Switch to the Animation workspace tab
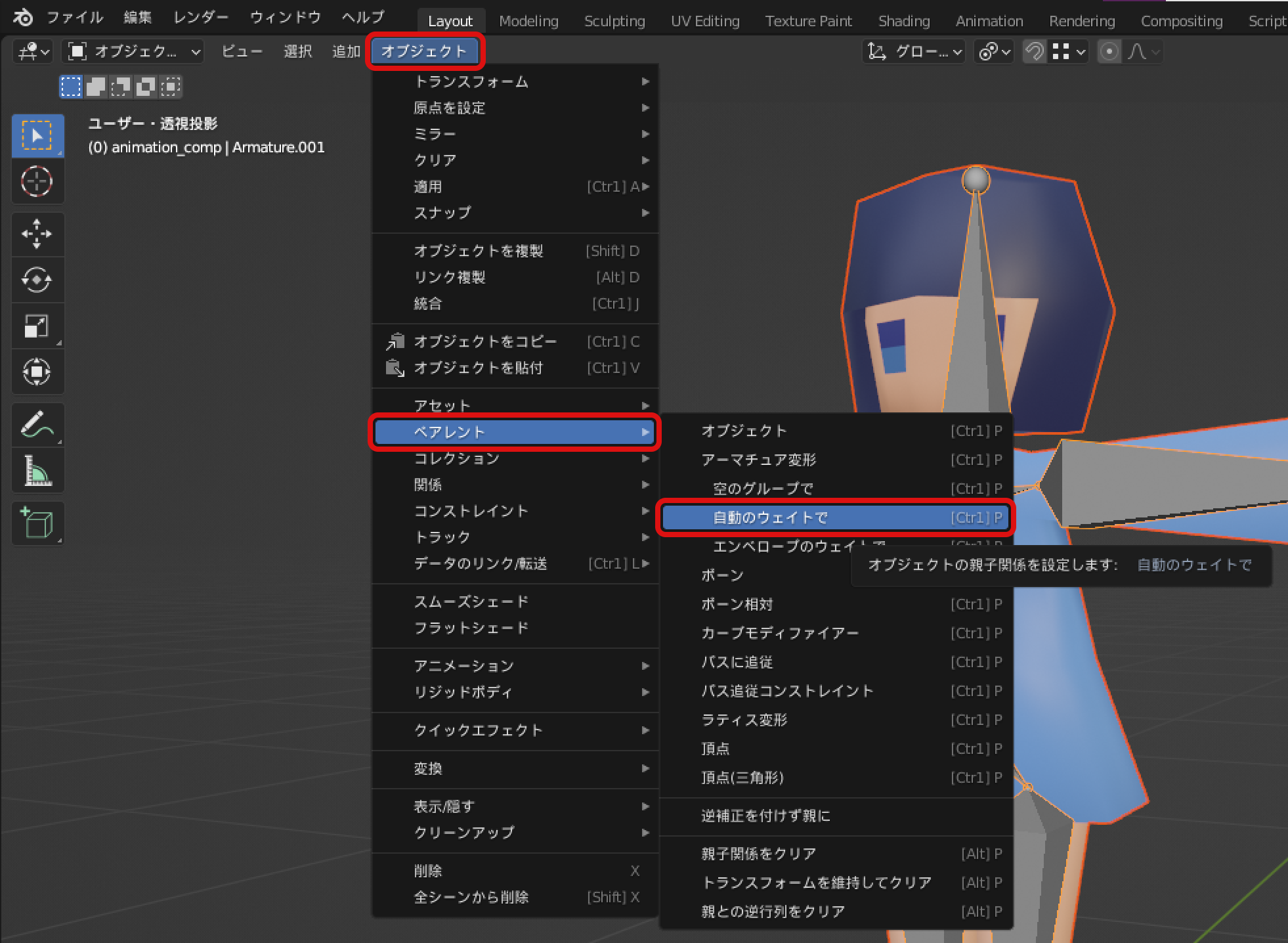1288x943 pixels. point(989,21)
